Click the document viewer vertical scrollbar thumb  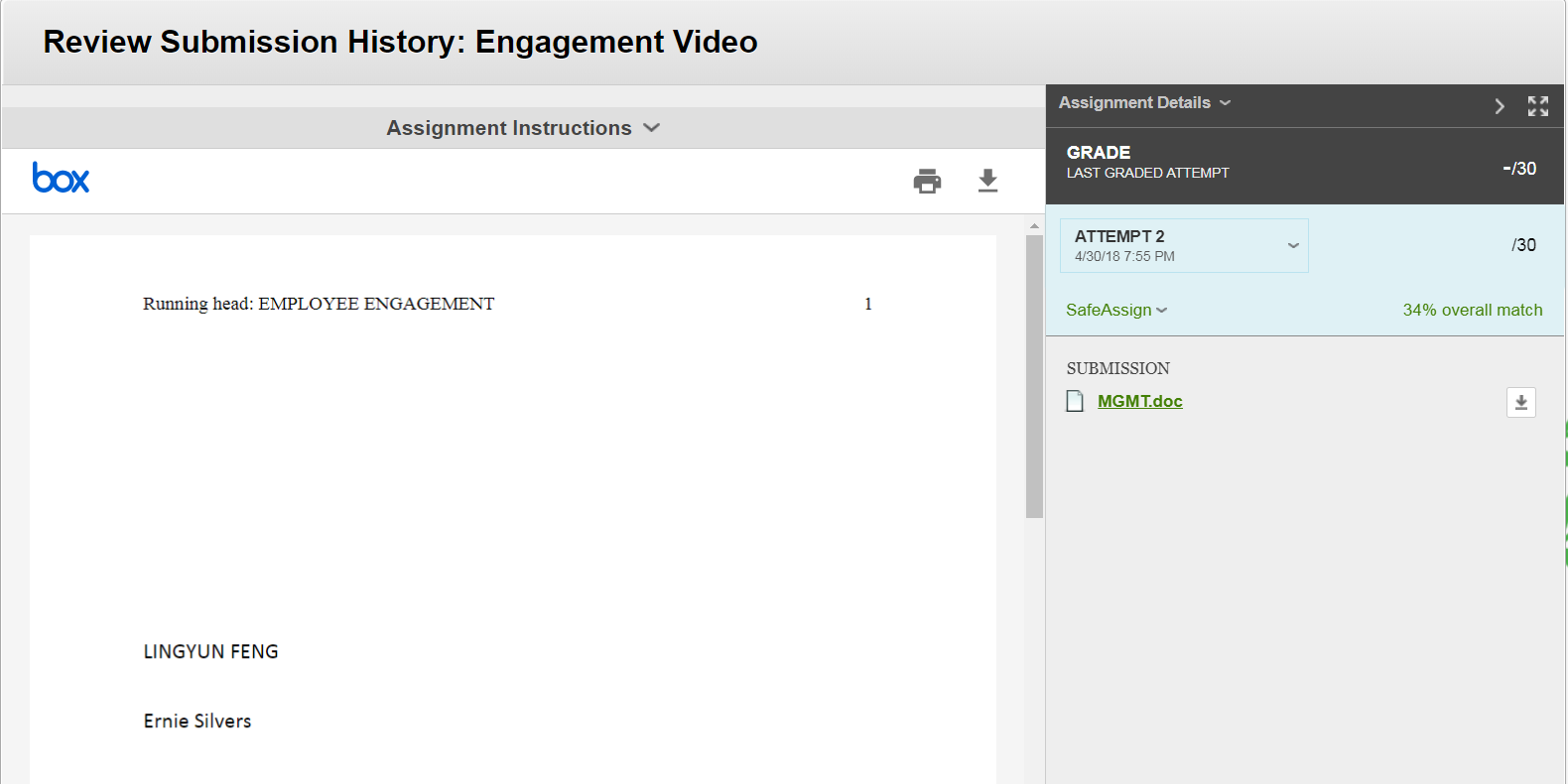pos(1034,376)
